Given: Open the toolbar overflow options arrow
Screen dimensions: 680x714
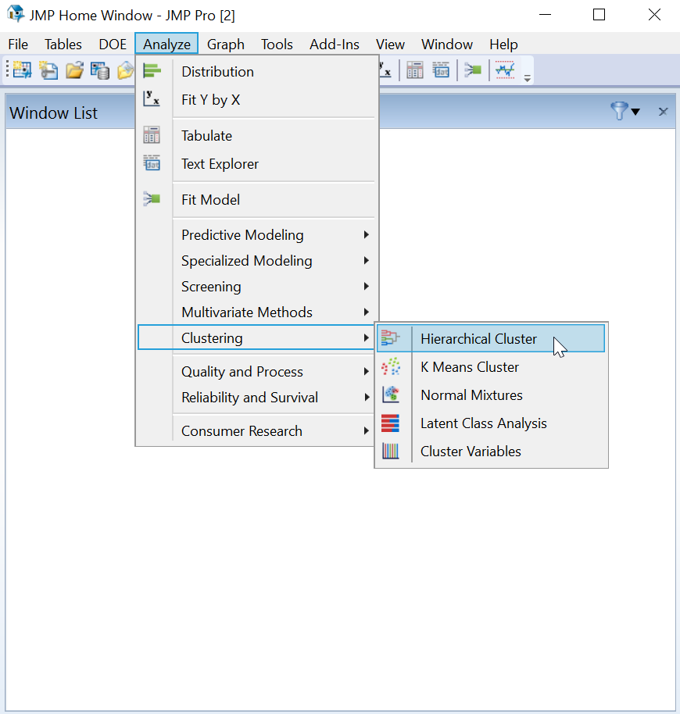Looking at the screenshot, I should (x=527, y=78).
